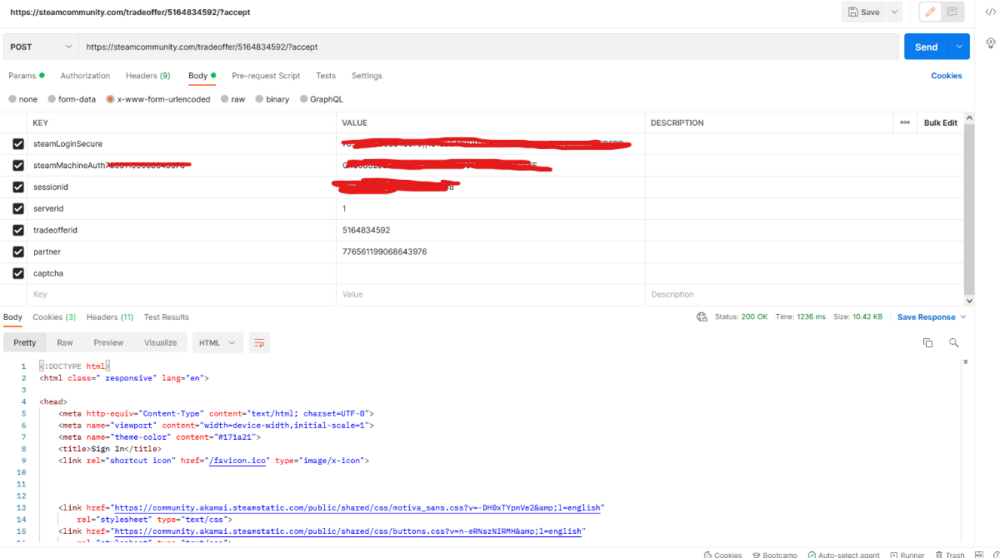Open the request Headers (9) tab
The height and width of the screenshot is (558, 1000).
click(x=148, y=76)
